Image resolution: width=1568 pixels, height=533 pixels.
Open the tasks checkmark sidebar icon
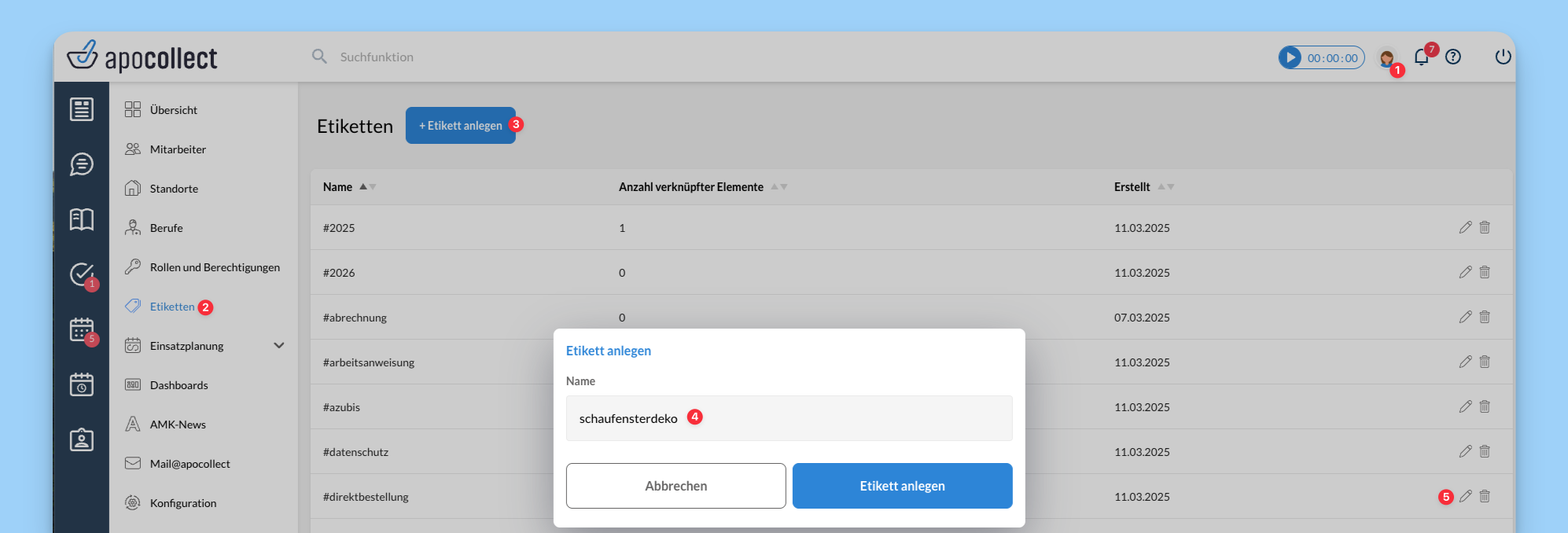pyautogui.click(x=82, y=274)
